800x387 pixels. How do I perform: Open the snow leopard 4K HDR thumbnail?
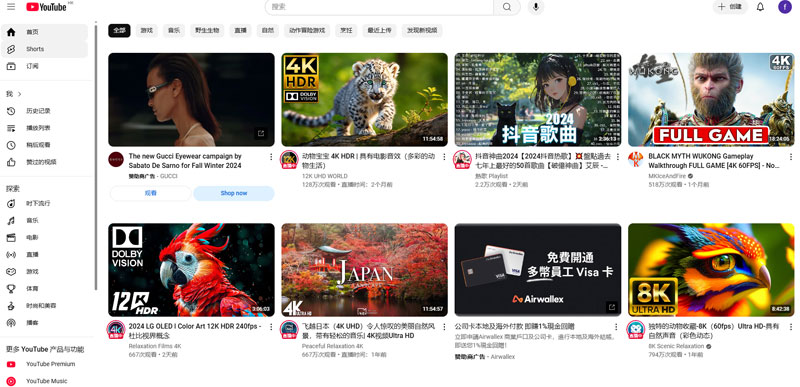[x=364, y=99]
